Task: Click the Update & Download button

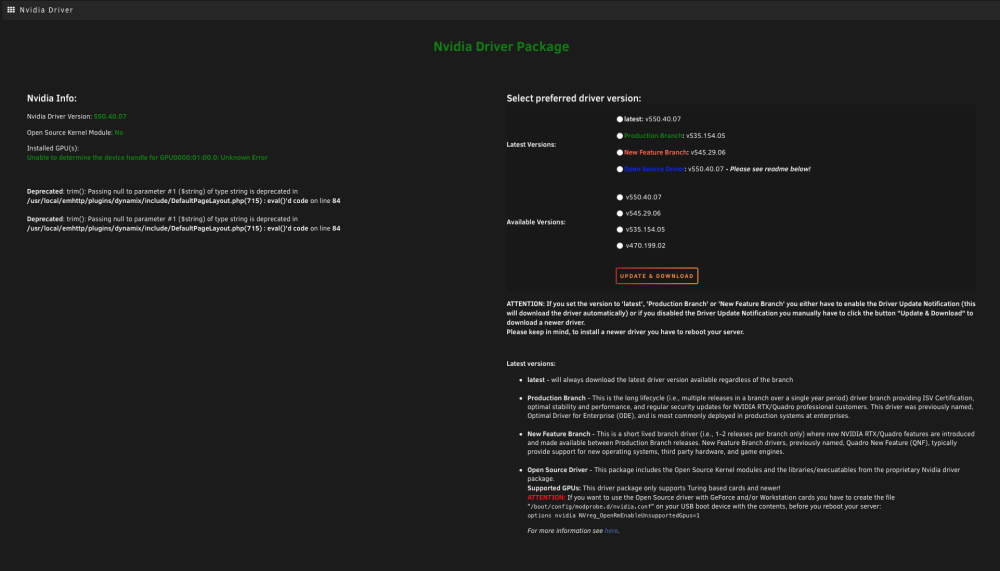Action: (656, 276)
